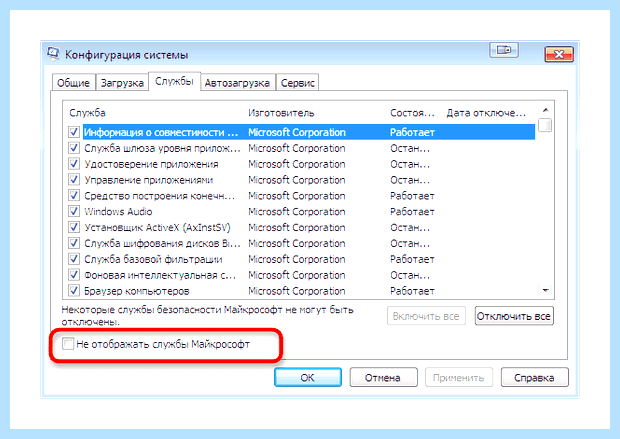Open help with the Справка button
Image resolution: width=620 pixels, height=439 pixels.
535,377
